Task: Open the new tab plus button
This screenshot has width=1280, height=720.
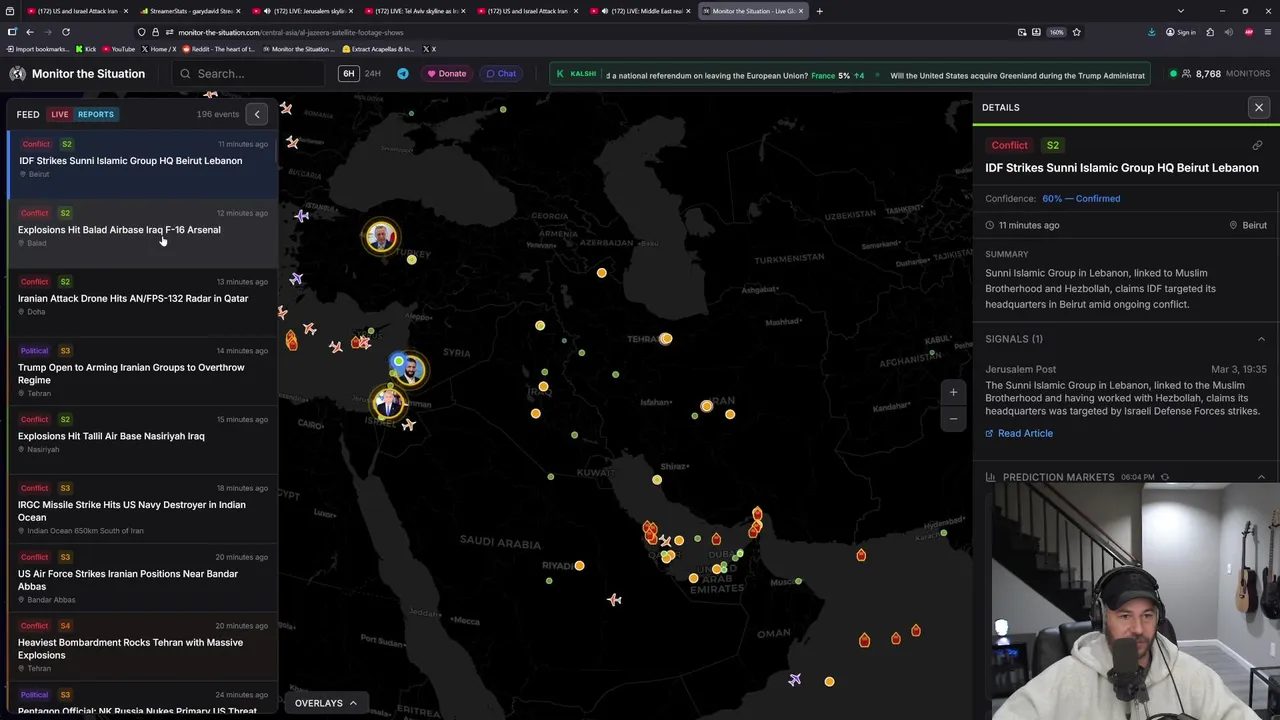Action: tap(819, 11)
